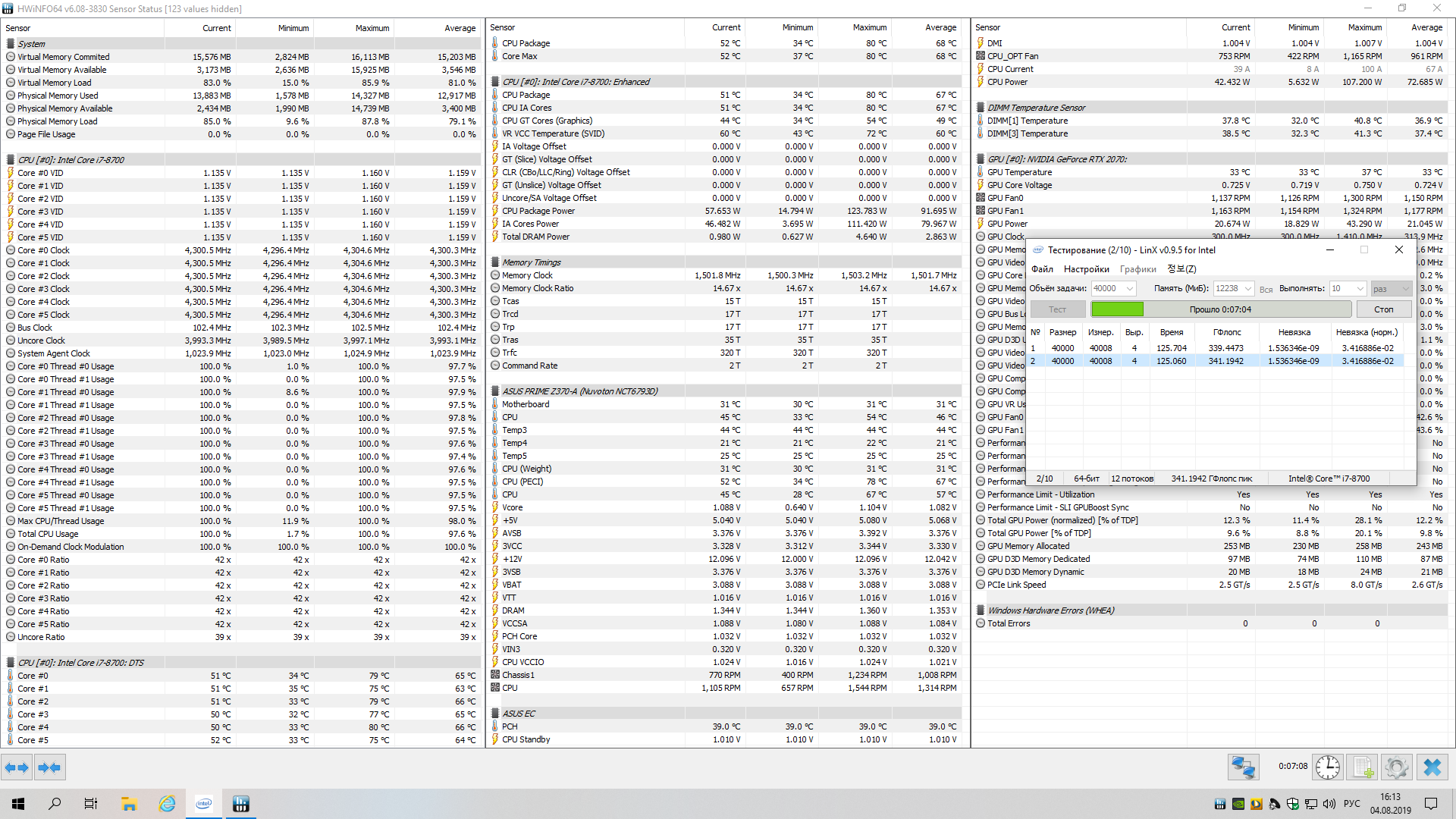Open the Память (МиБ) dropdown

[1247, 288]
